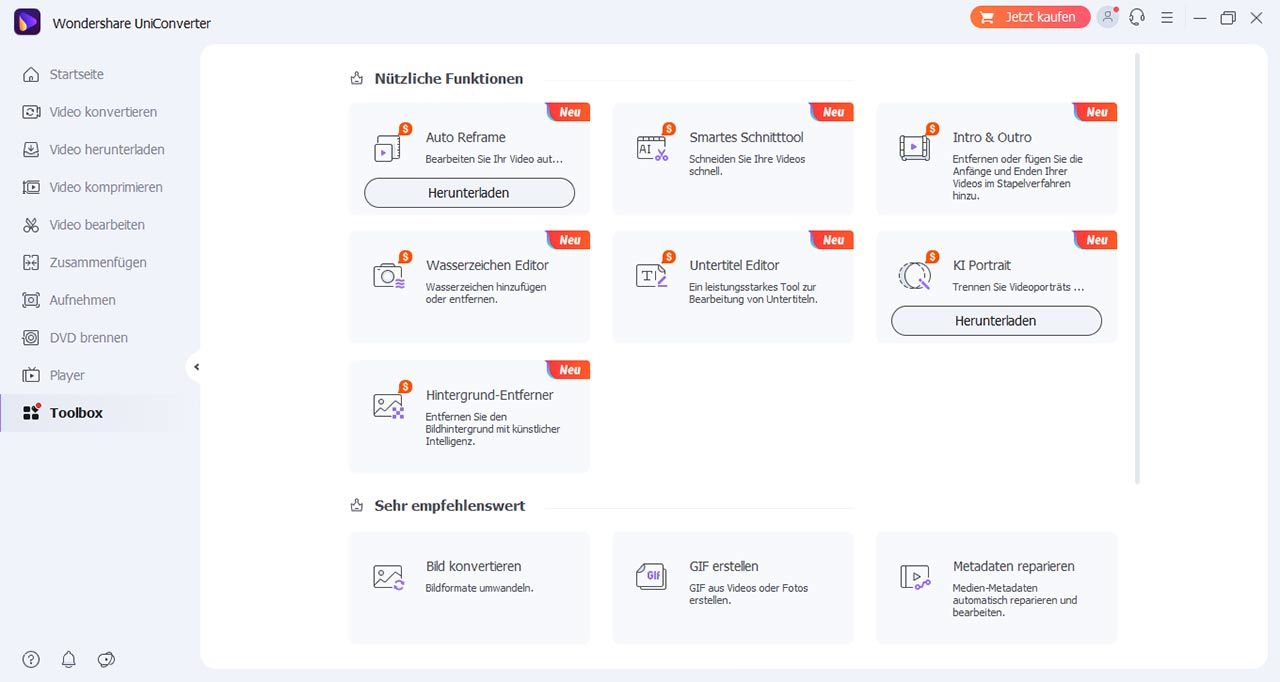
Task: Click the 'Wondershare UniConverter' title text
Action: pos(132,23)
